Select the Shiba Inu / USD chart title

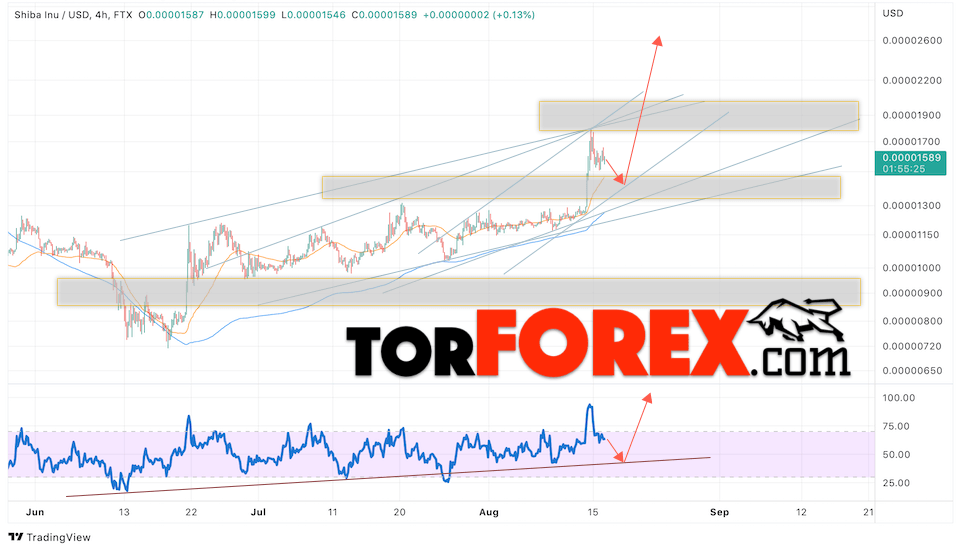click(73, 15)
